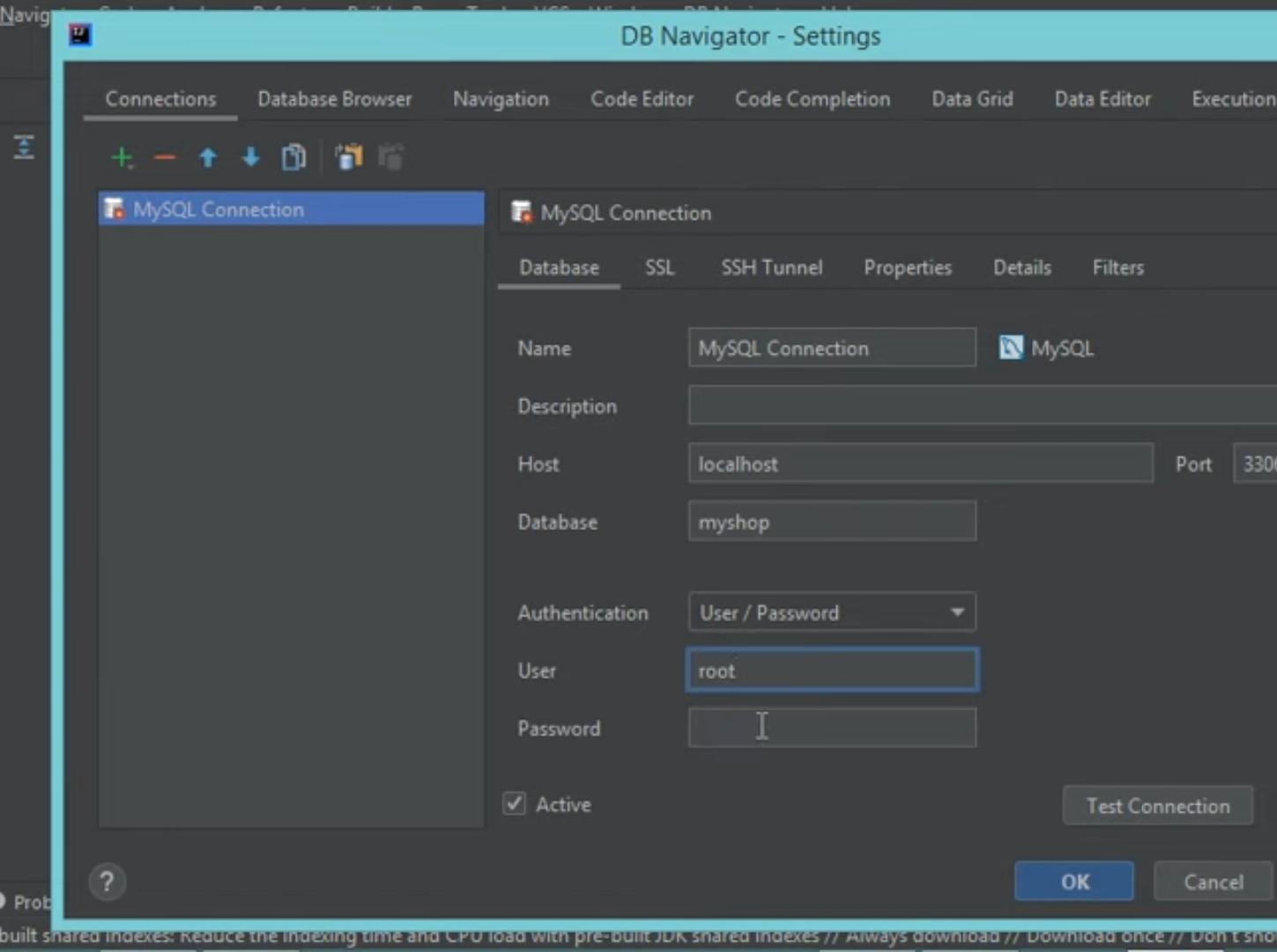Screen dimensions: 1277x952
Task: Open the Execution settings tab
Action: [x=1234, y=99]
